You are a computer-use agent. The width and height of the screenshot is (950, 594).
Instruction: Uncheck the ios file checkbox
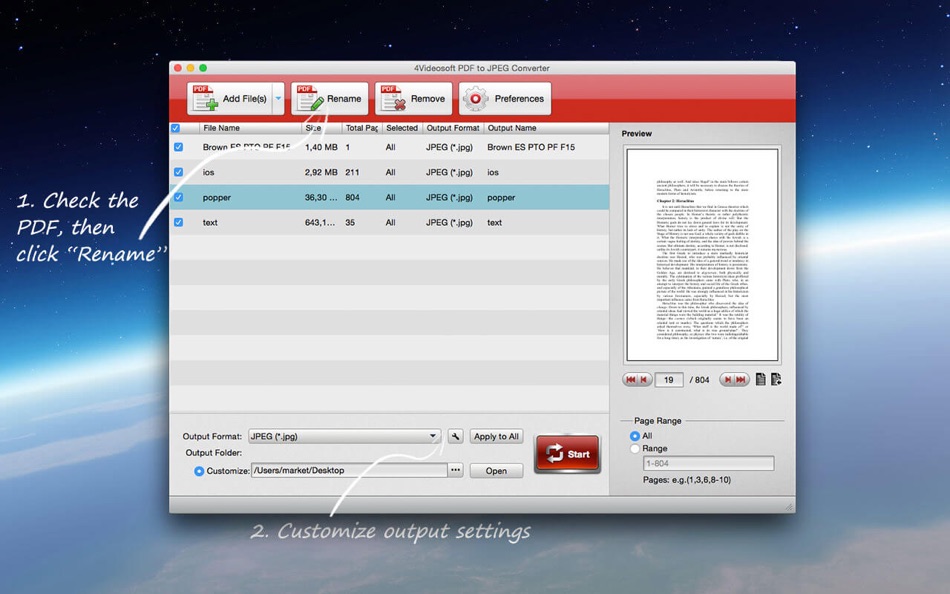point(178,172)
